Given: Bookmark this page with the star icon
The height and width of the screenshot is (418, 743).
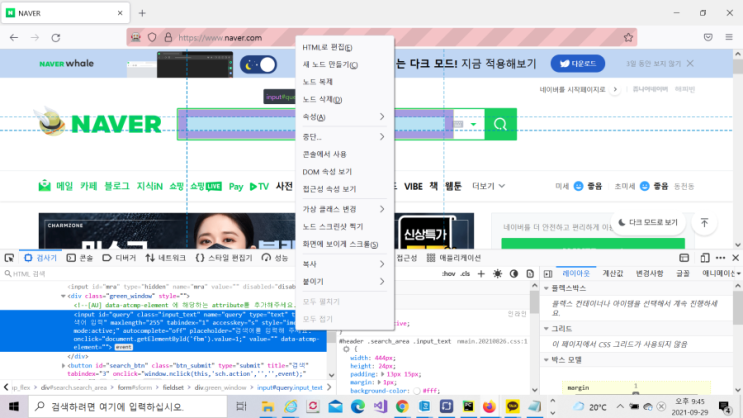Looking at the screenshot, I should coord(628,37).
